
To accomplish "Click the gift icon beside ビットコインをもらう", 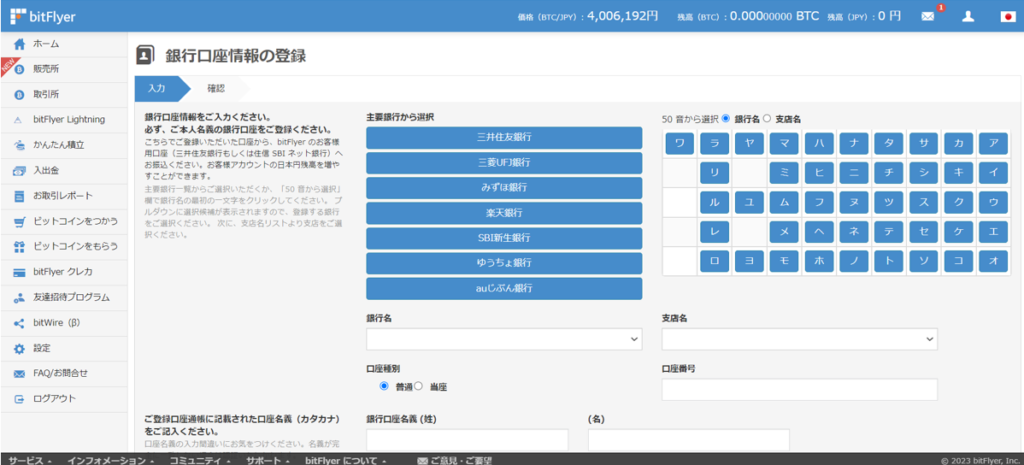I will tap(20, 247).
